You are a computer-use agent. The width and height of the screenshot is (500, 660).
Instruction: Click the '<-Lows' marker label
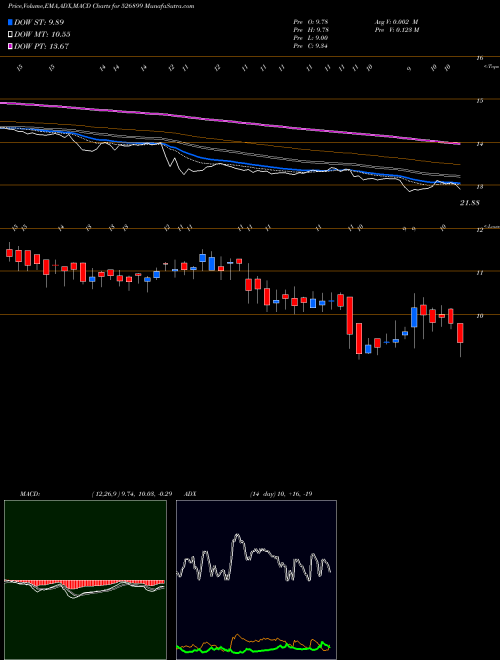(492, 227)
